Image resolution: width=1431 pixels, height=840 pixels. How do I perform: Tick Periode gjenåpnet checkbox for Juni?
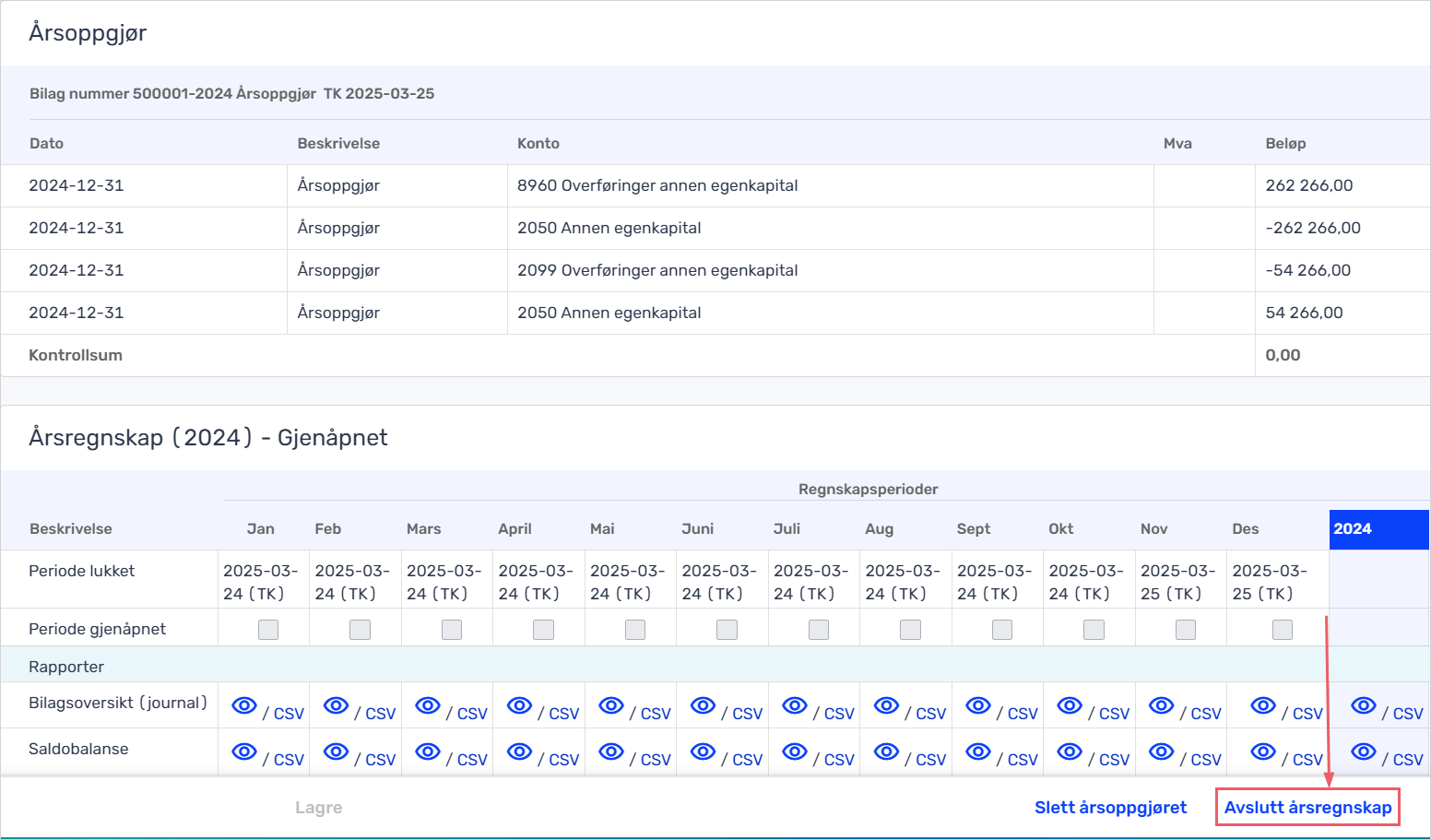(x=727, y=630)
